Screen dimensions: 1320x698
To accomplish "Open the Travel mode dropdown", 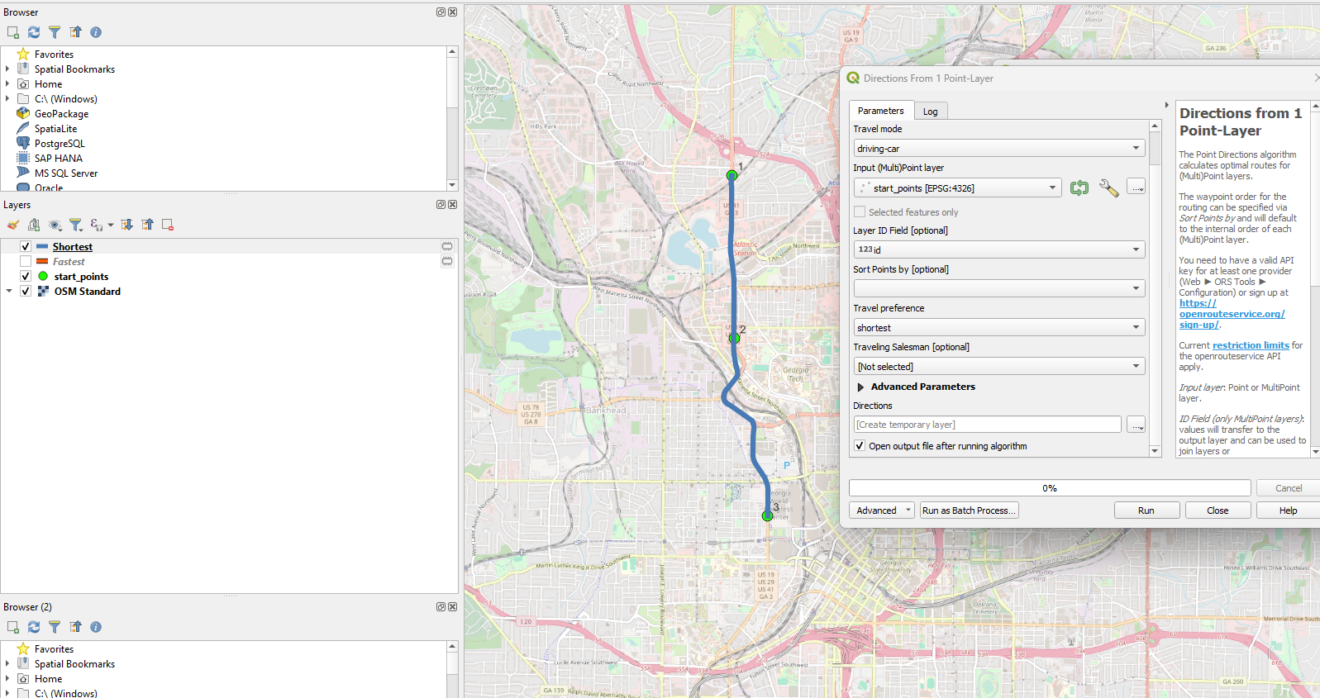I will (998, 149).
